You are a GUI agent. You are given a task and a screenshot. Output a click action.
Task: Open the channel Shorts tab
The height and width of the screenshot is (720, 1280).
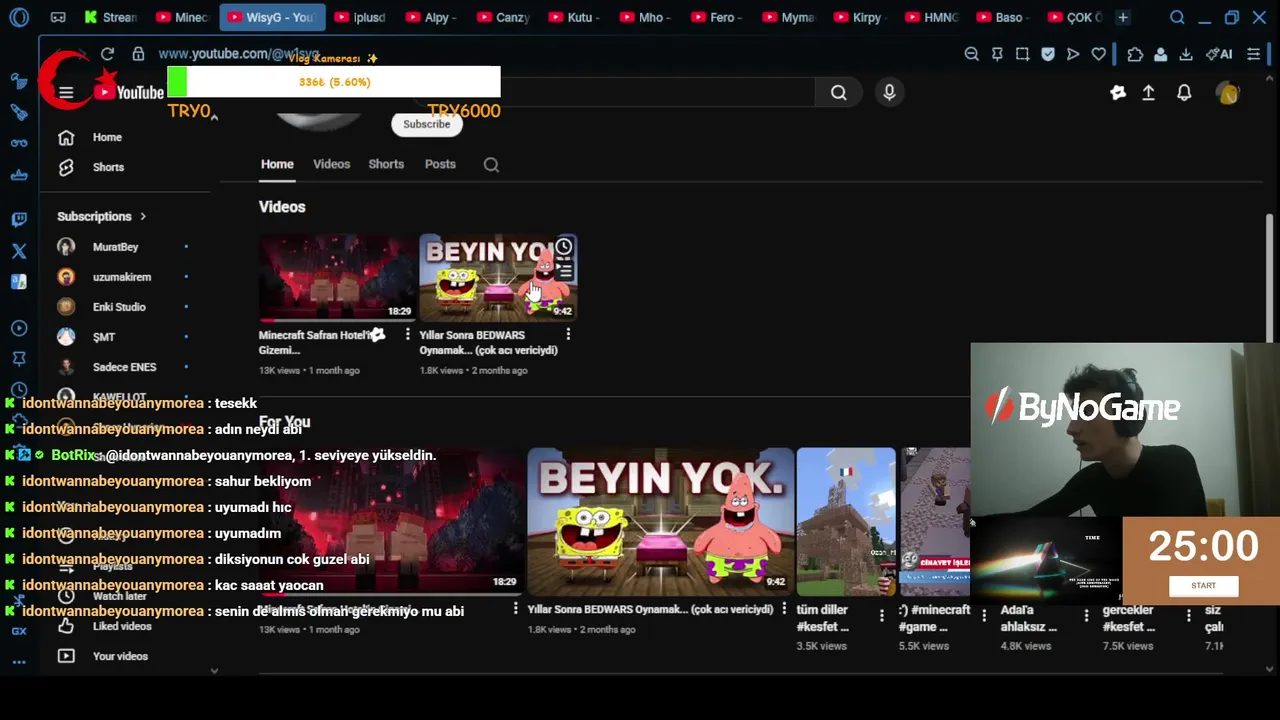386,164
